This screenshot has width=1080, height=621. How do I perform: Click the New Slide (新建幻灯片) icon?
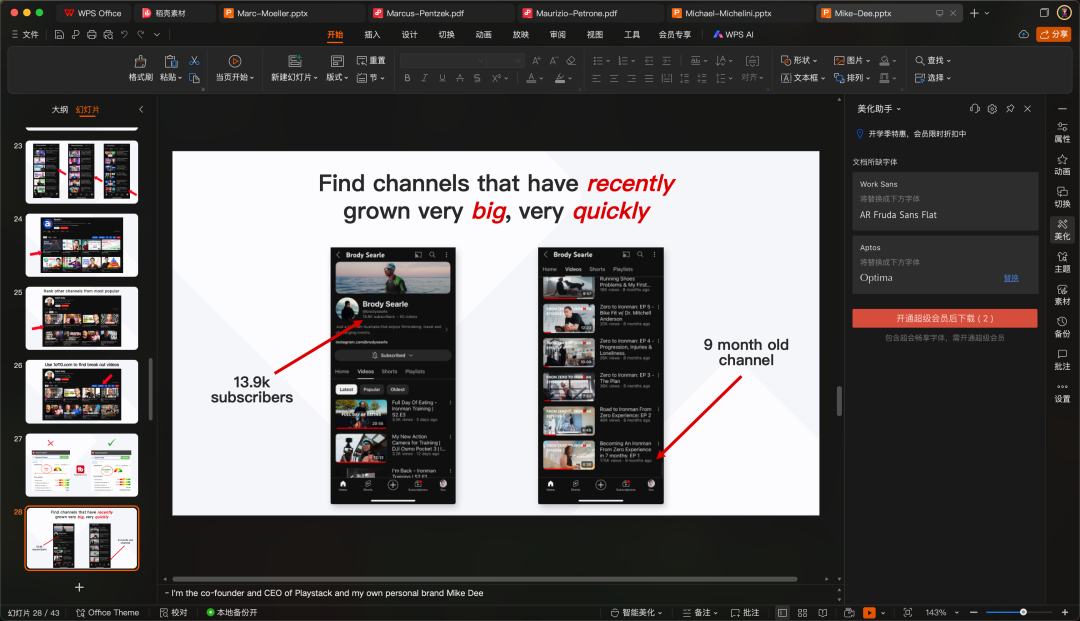(x=295, y=61)
